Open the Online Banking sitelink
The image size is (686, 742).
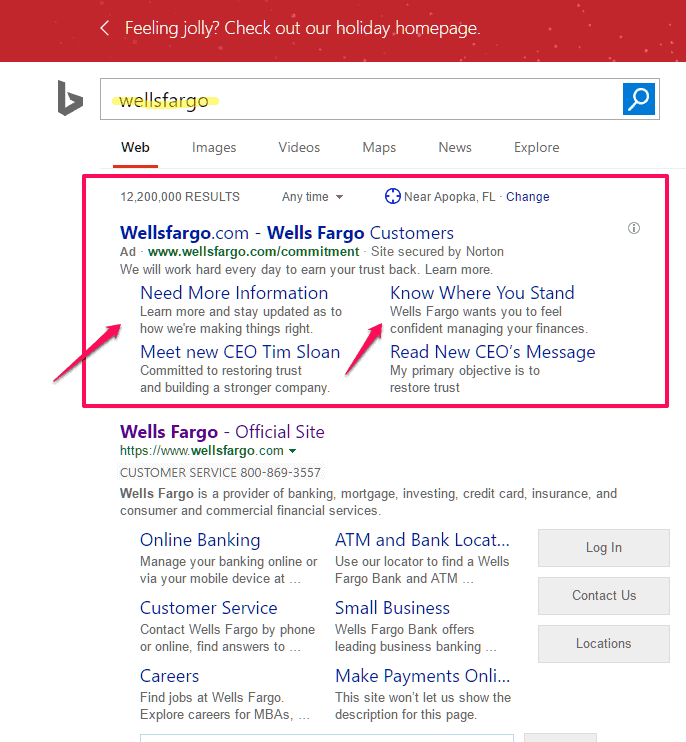coord(200,540)
